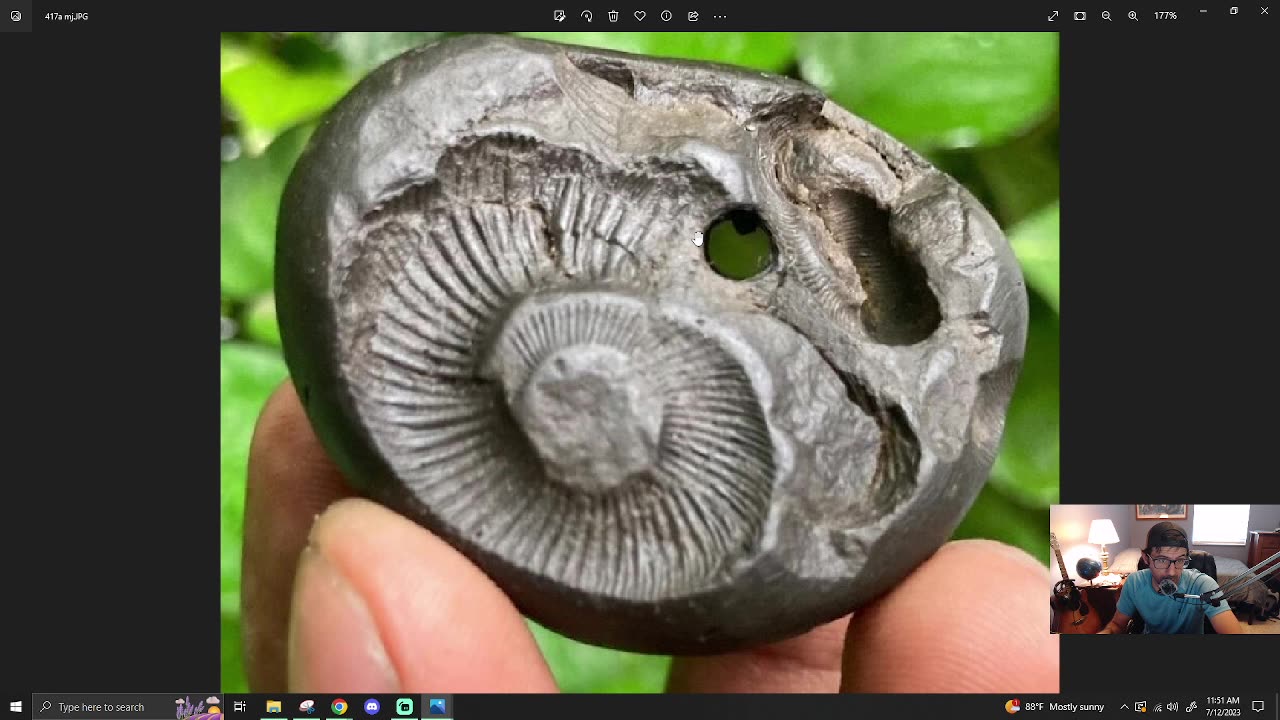Open the Snipping Tool taskbar icon
Image resolution: width=1280 pixels, height=720 pixels.
point(306,707)
